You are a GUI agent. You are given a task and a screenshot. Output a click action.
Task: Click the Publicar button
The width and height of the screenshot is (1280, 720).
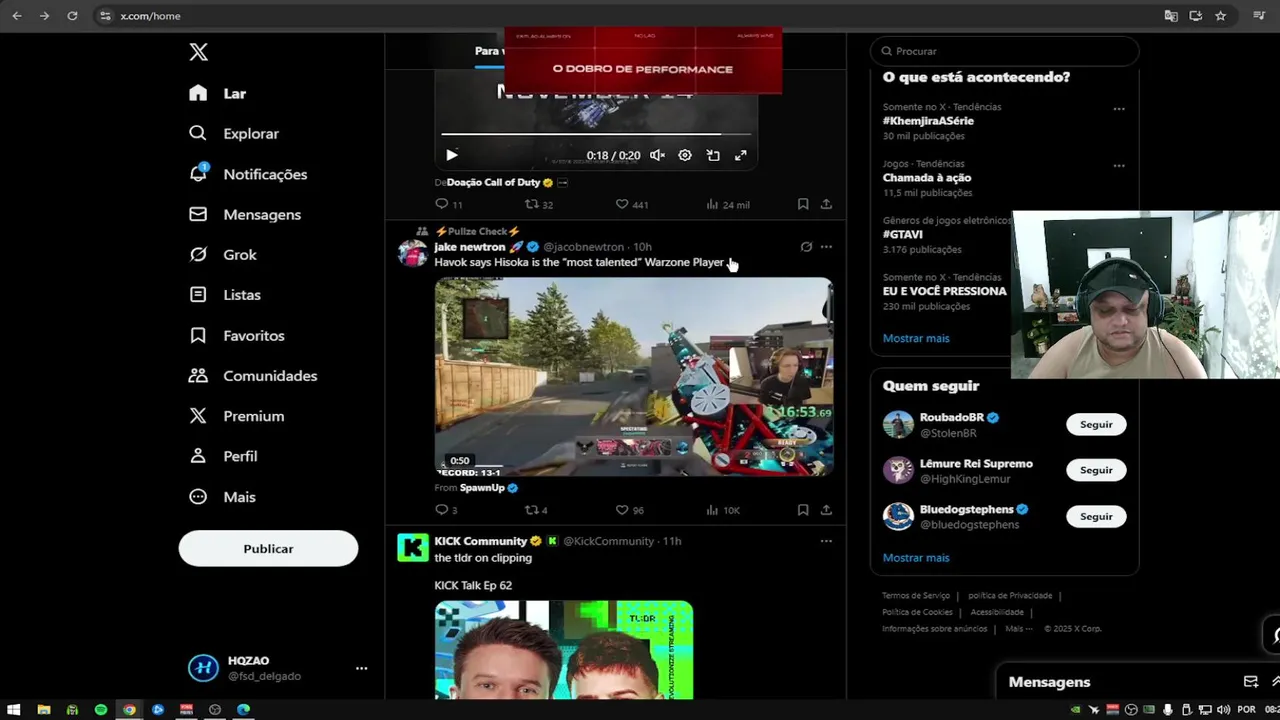(x=268, y=549)
